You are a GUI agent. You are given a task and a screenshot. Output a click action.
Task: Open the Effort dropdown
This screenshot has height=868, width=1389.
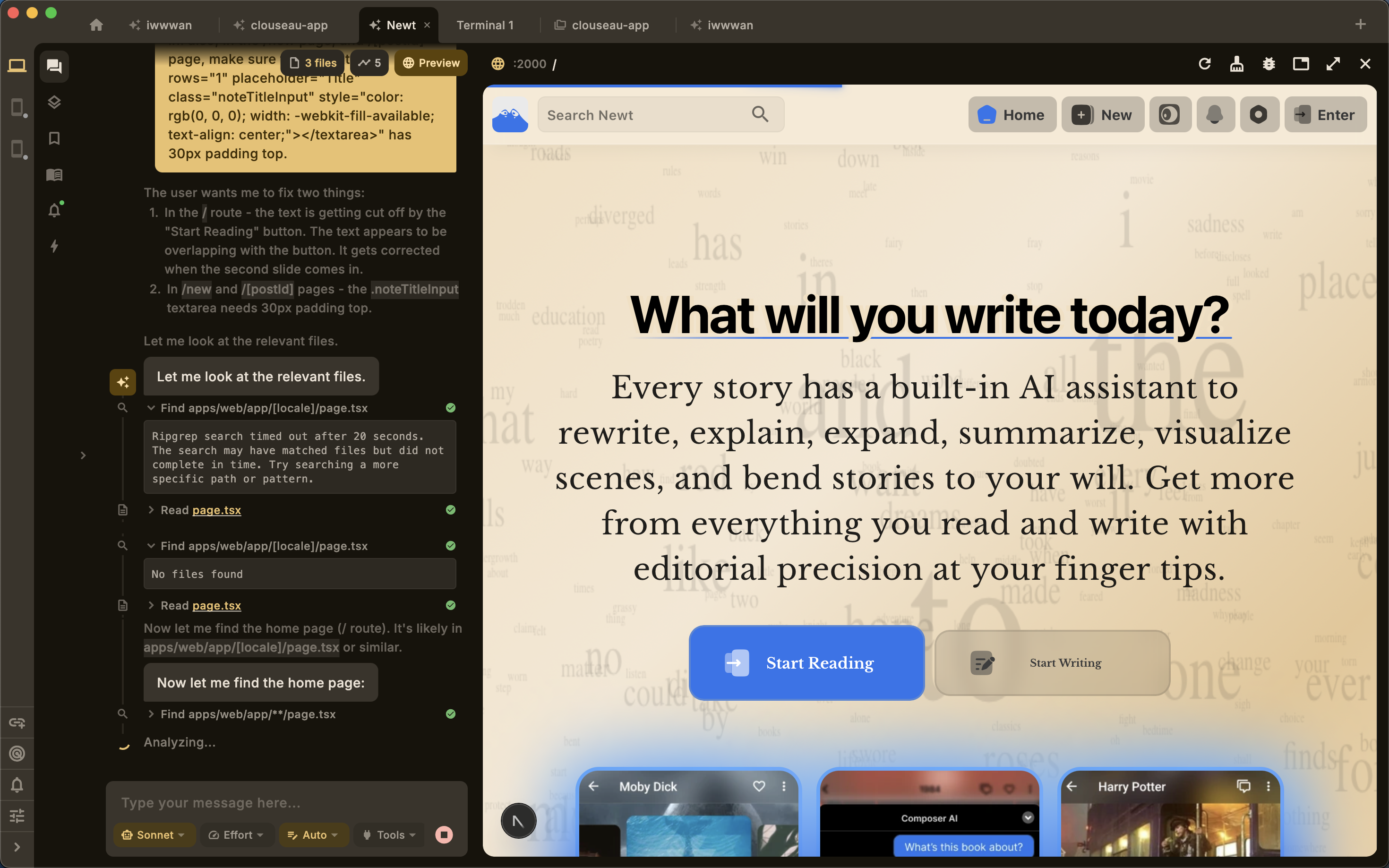click(237, 835)
